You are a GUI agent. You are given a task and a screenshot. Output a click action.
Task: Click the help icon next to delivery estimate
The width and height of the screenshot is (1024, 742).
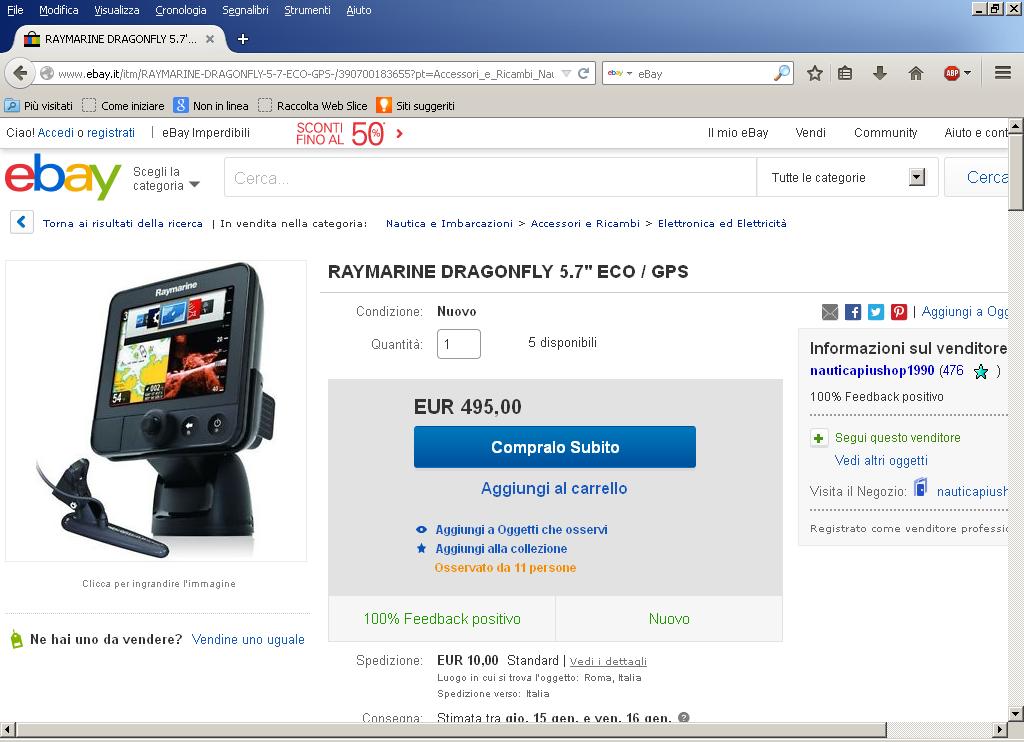[684, 717]
